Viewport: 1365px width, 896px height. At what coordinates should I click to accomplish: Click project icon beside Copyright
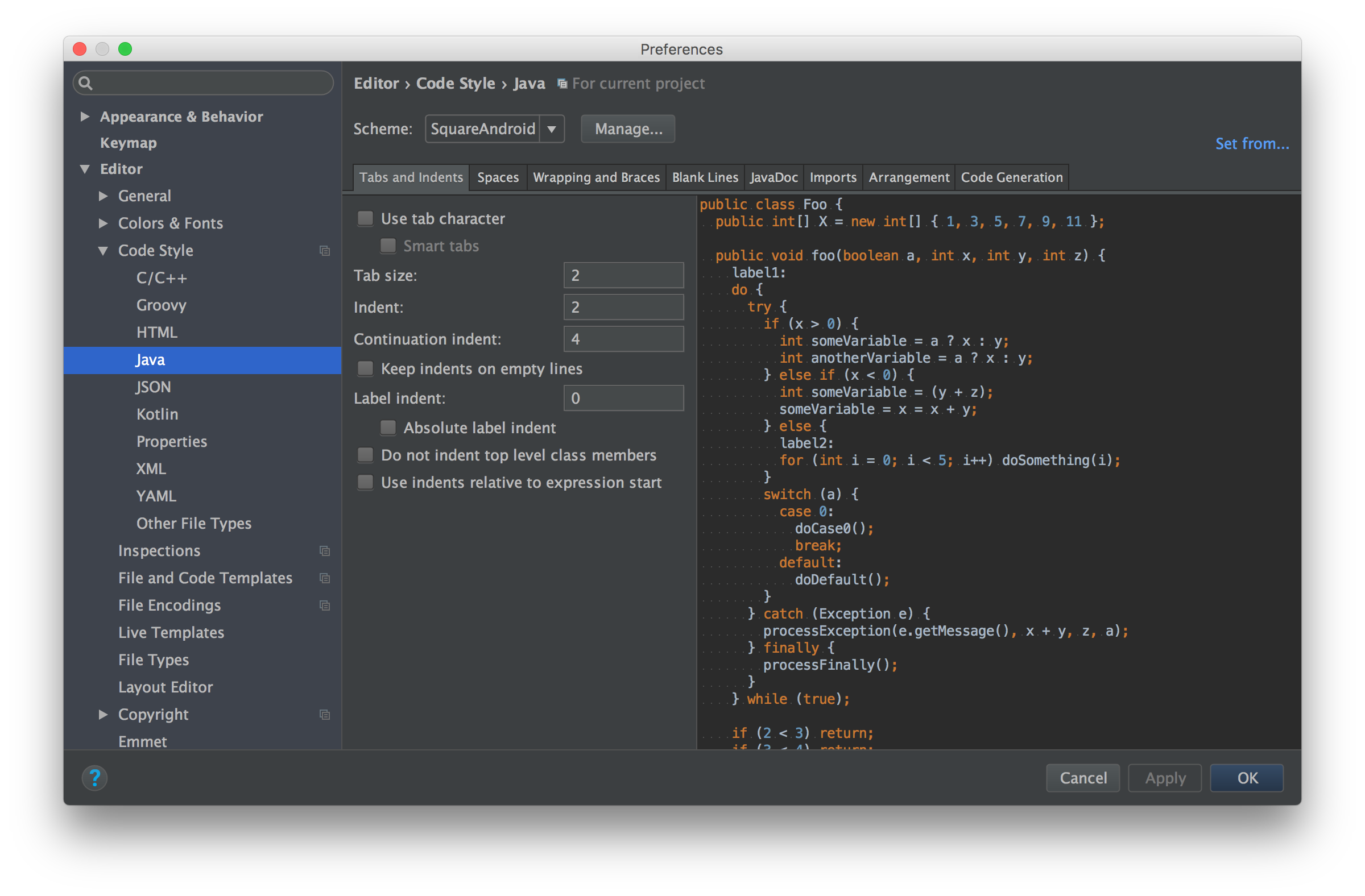pyautogui.click(x=325, y=715)
